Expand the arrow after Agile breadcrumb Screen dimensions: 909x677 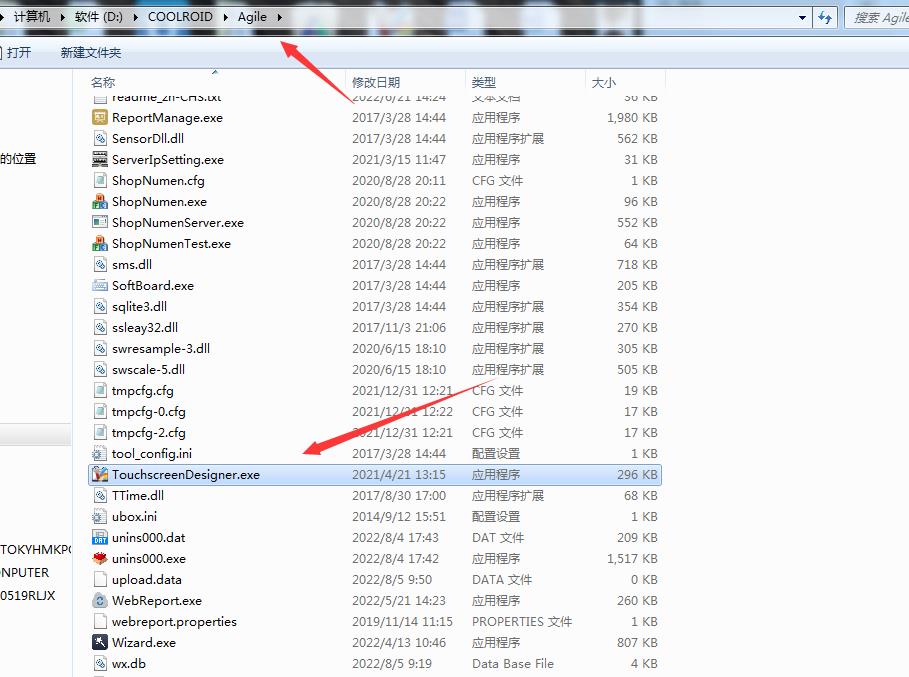(279, 17)
